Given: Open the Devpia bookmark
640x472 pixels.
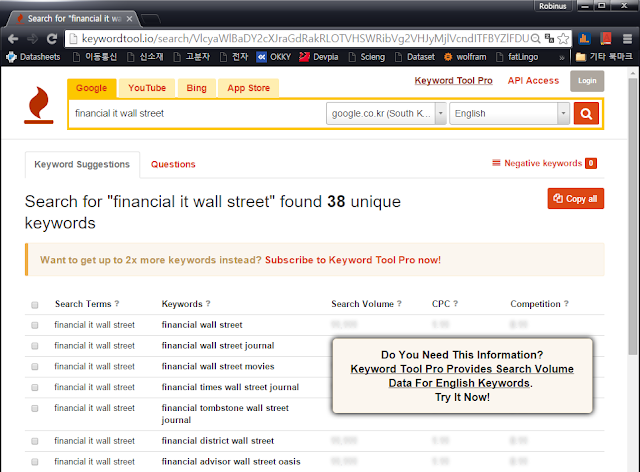Looking at the screenshot, I should point(319,57).
